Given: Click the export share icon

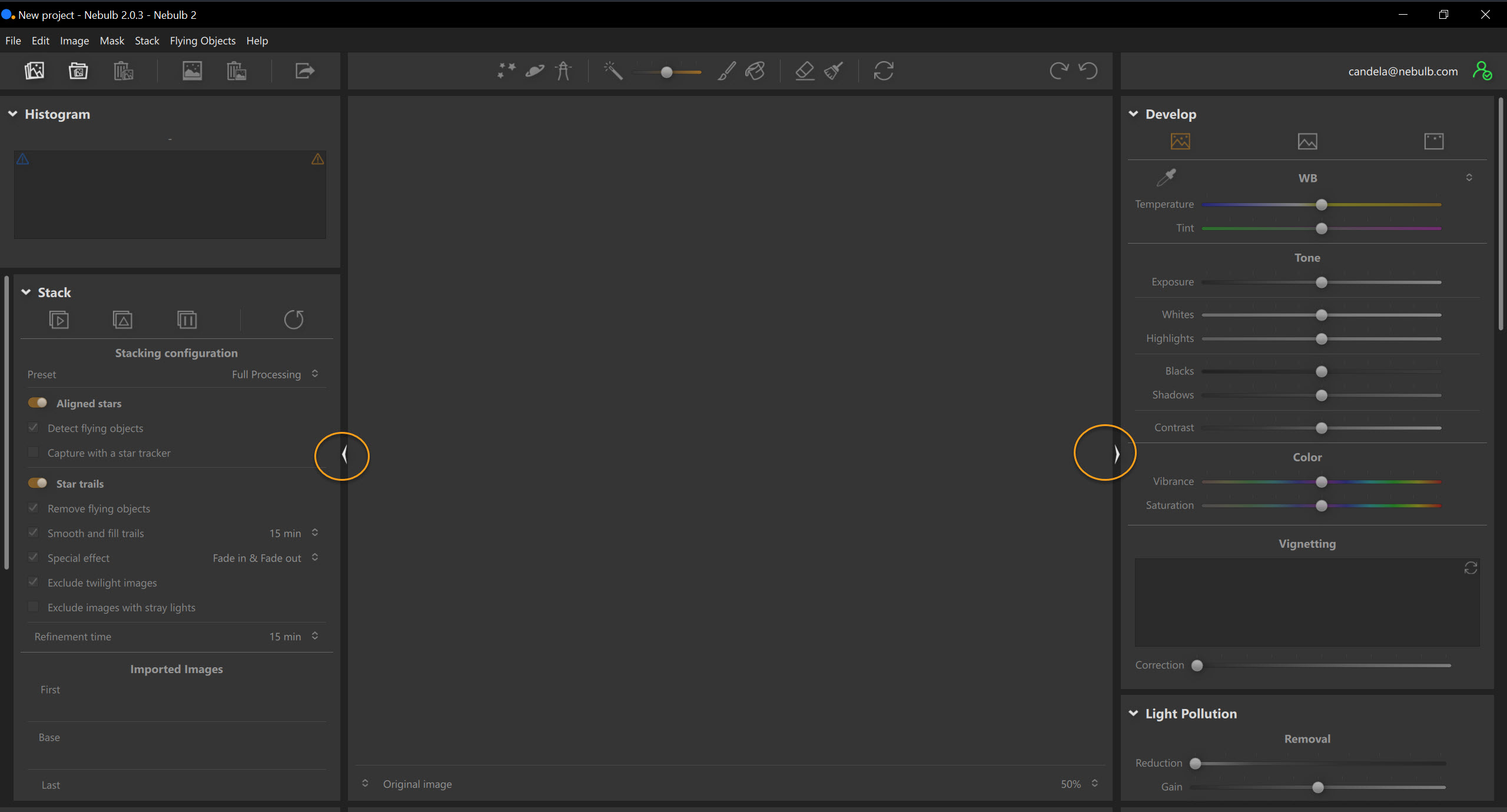Looking at the screenshot, I should coord(304,71).
